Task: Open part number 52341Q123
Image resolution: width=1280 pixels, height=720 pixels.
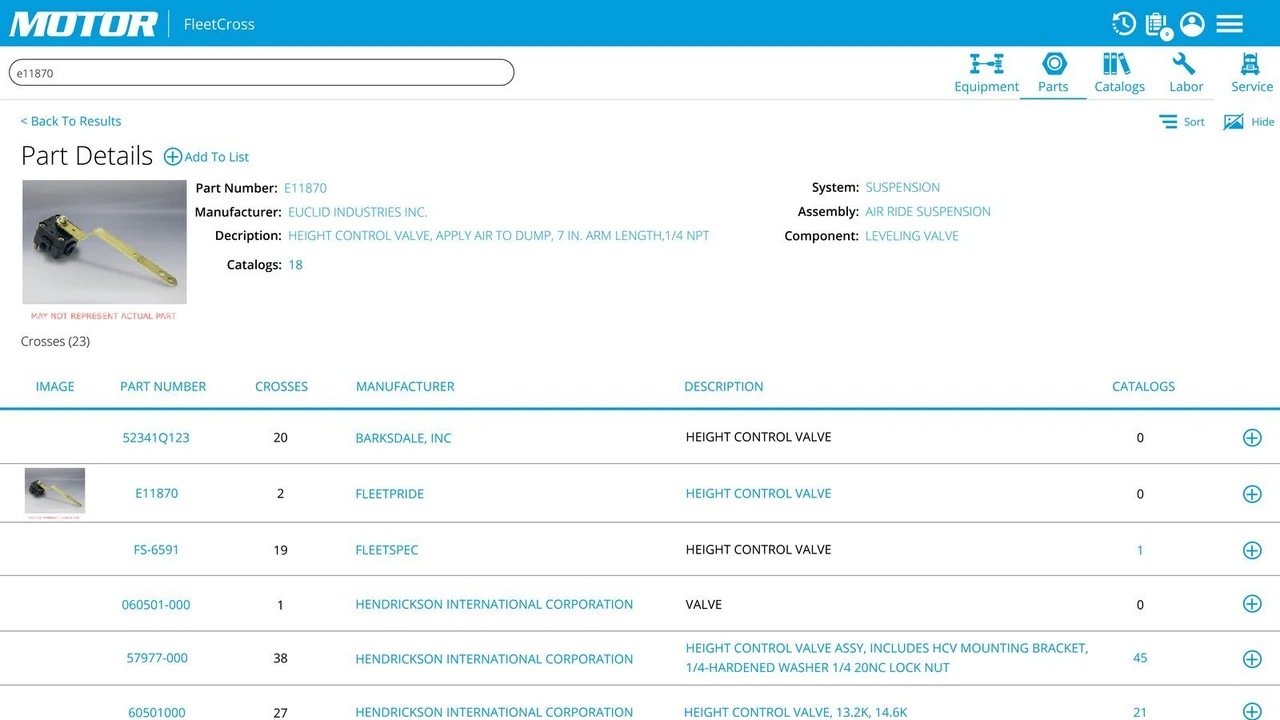Action: (156, 438)
